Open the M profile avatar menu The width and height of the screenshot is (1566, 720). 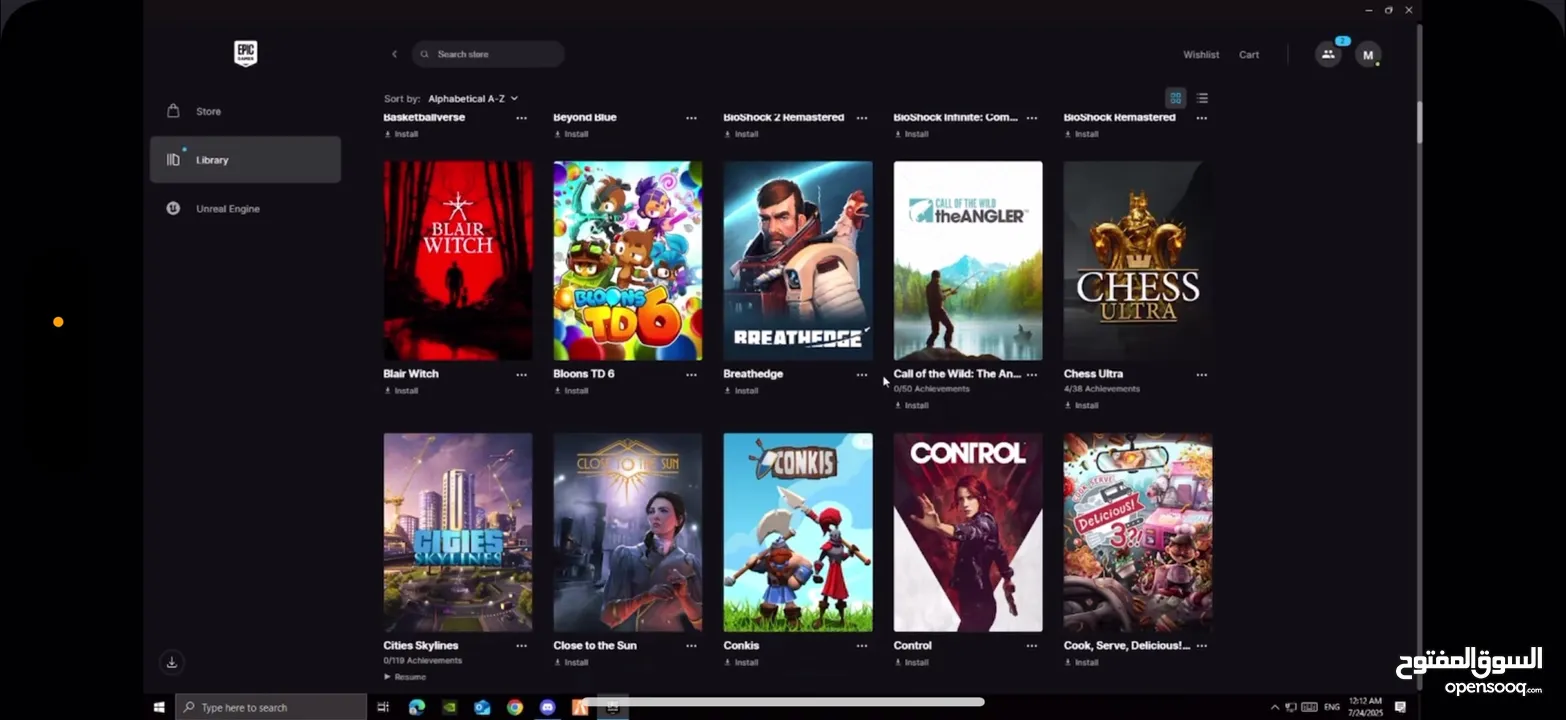(x=1368, y=54)
